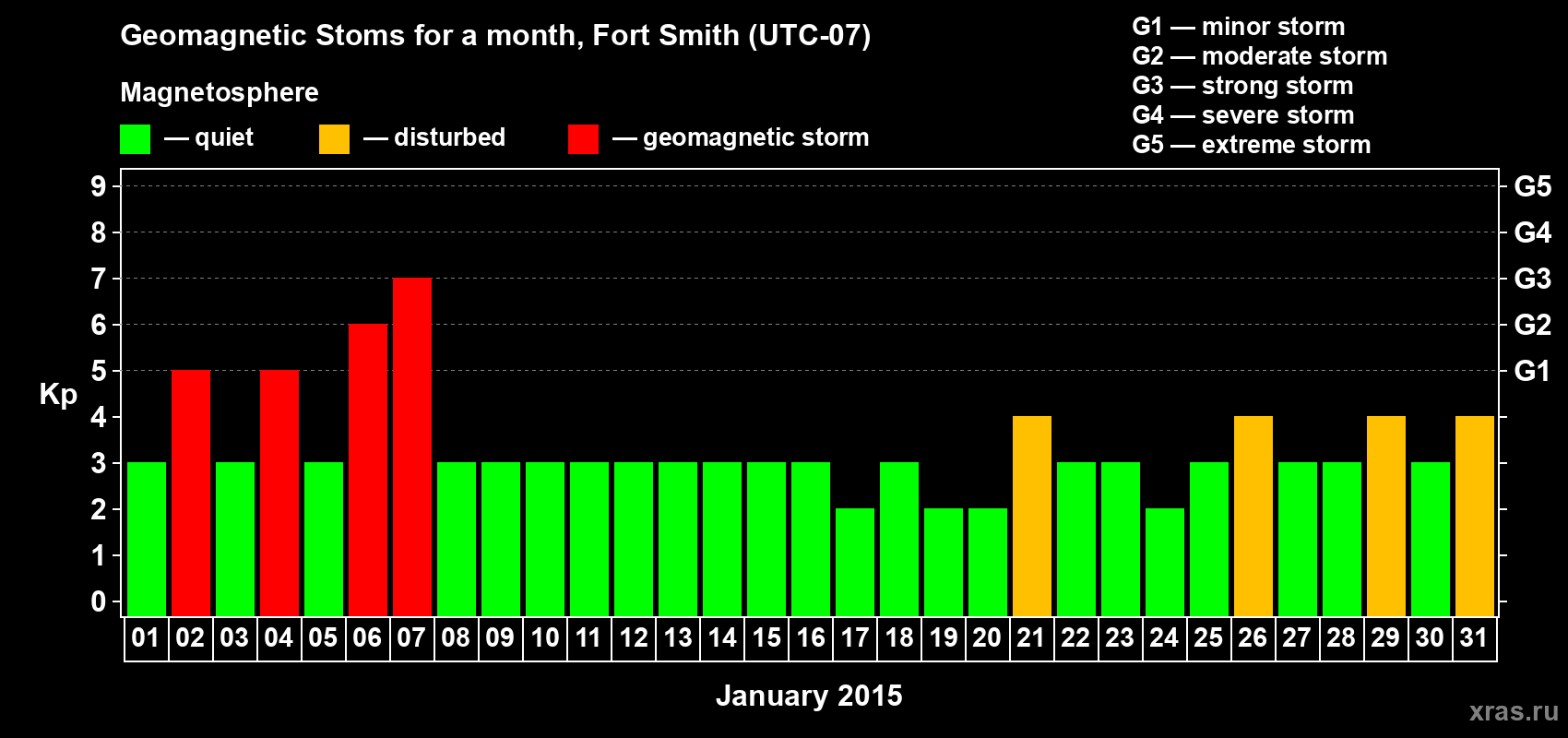The width and height of the screenshot is (1568, 738).
Task: Click the 'G2 — moderate storm' legend line
Action: 1260,56
